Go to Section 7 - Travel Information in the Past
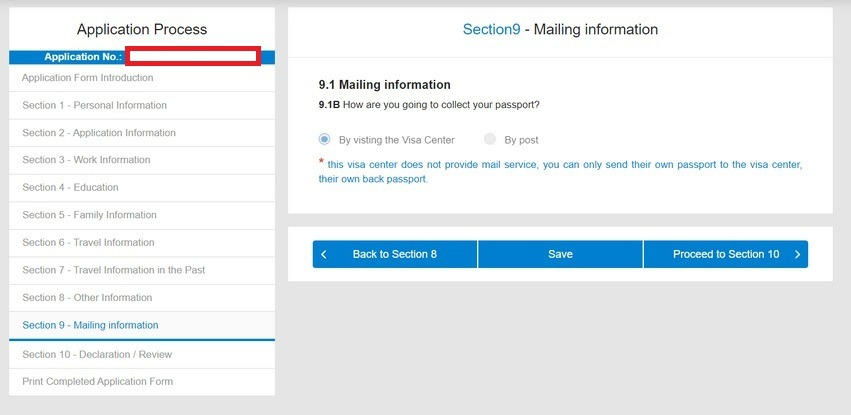 (x=114, y=270)
